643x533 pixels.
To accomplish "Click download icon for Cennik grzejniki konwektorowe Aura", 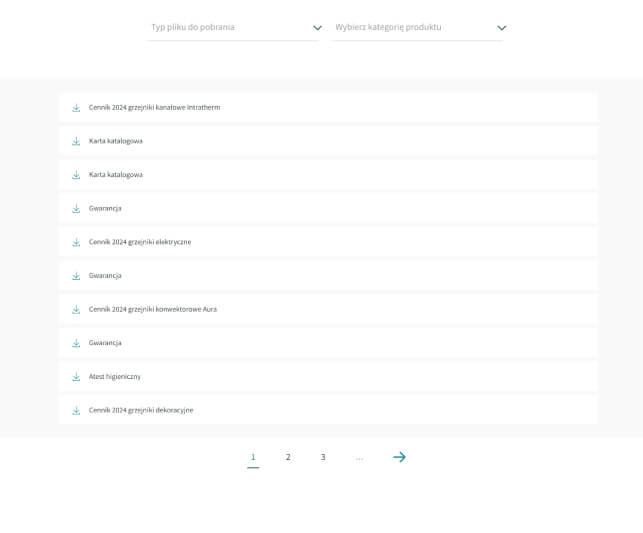I will (76, 310).
